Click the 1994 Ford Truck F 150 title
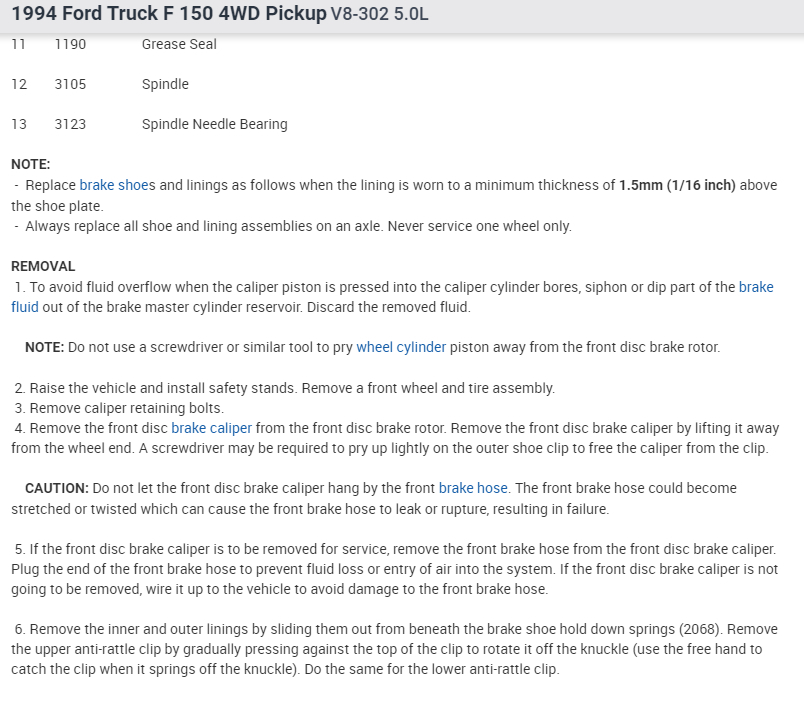Viewport: 804px width, 714px height. point(169,15)
